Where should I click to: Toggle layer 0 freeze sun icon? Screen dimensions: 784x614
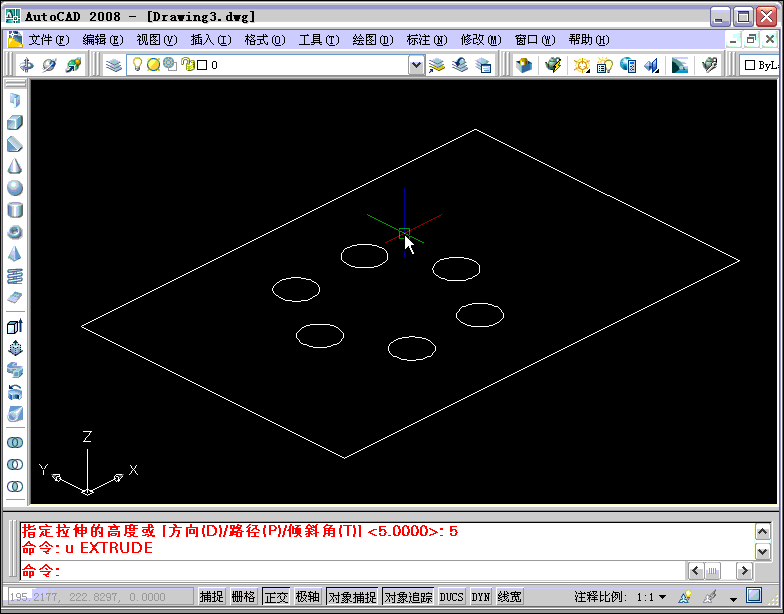click(x=154, y=64)
